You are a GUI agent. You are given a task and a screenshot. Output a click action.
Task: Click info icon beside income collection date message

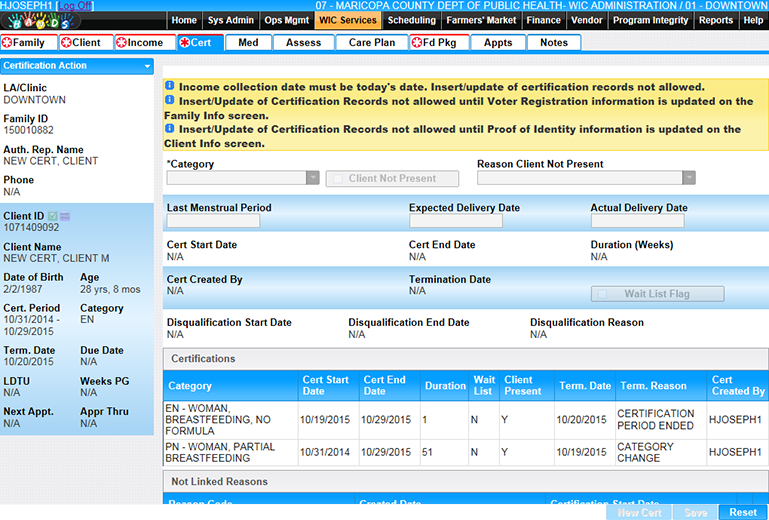pyautogui.click(x=169, y=87)
